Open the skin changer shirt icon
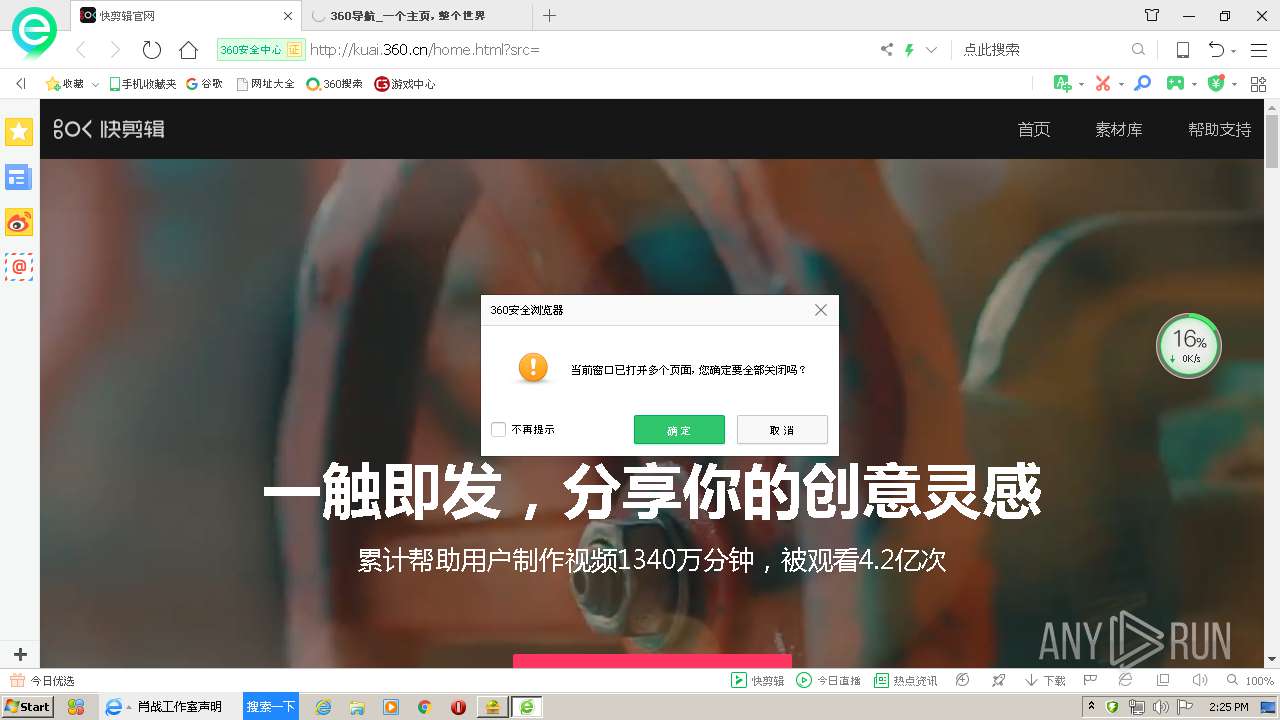 pyautogui.click(x=1152, y=15)
